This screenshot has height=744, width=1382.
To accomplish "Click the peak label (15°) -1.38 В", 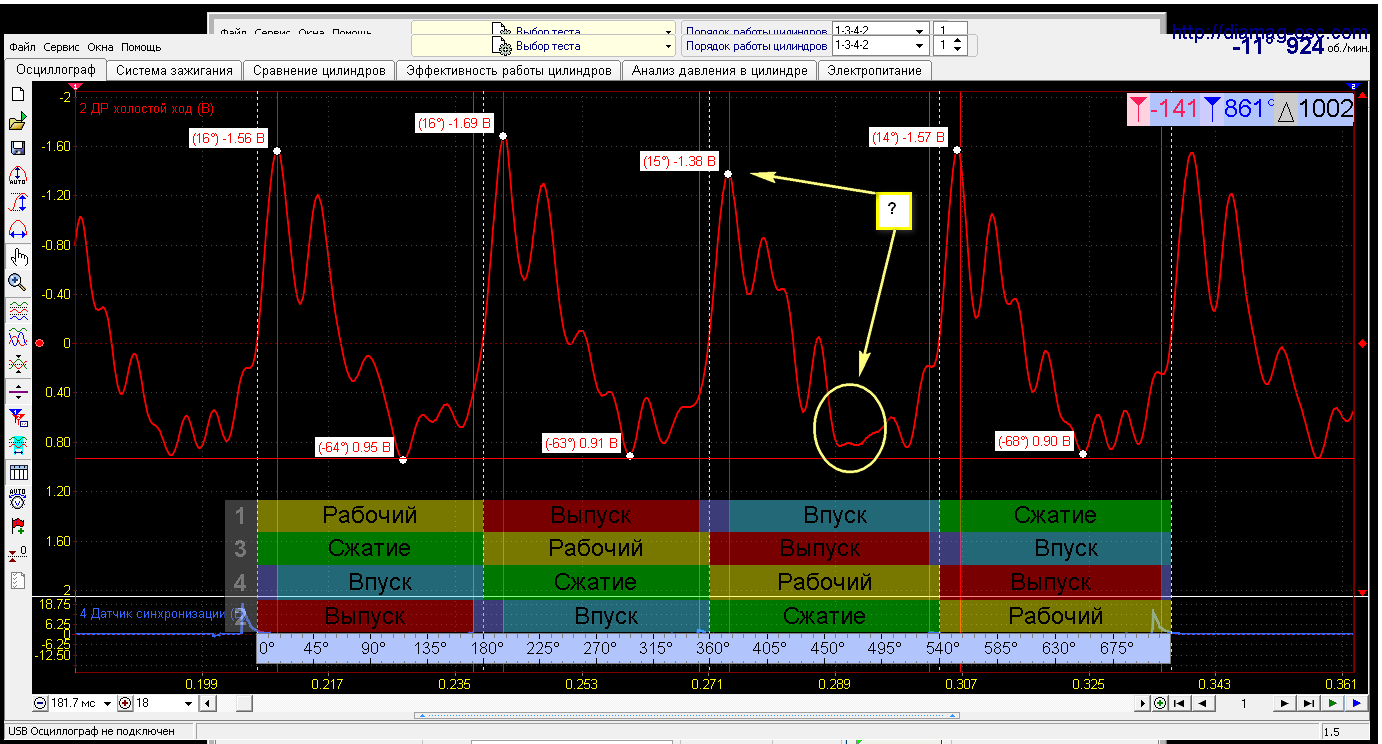I will [x=680, y=161].
